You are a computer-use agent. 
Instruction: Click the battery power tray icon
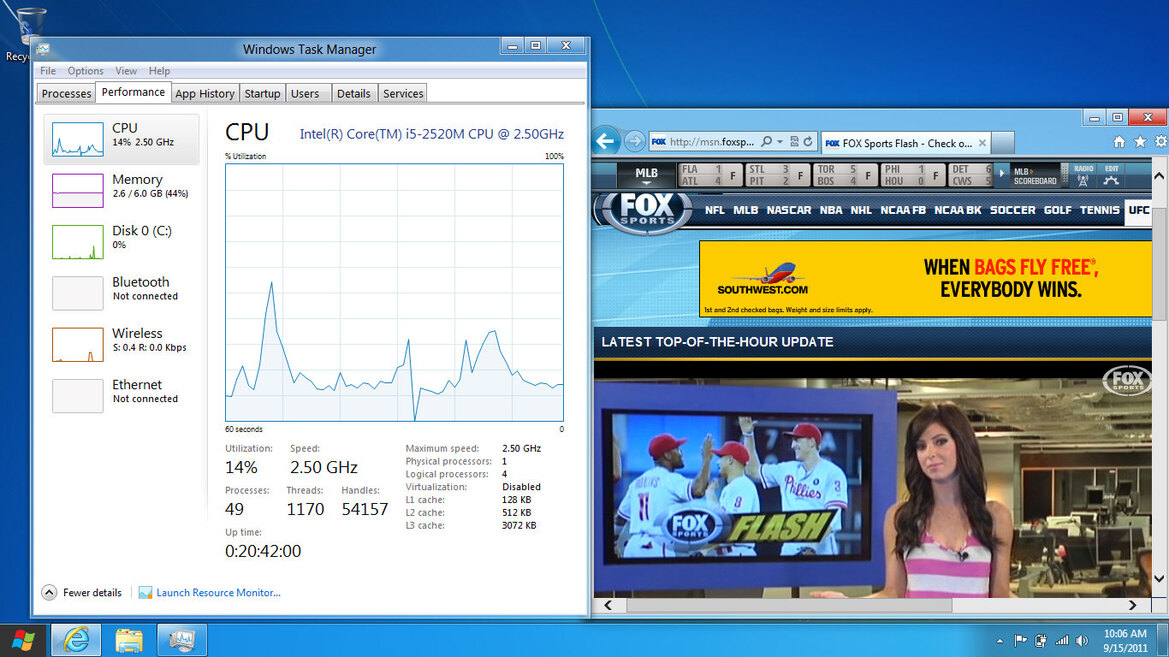pos(1041,641)
